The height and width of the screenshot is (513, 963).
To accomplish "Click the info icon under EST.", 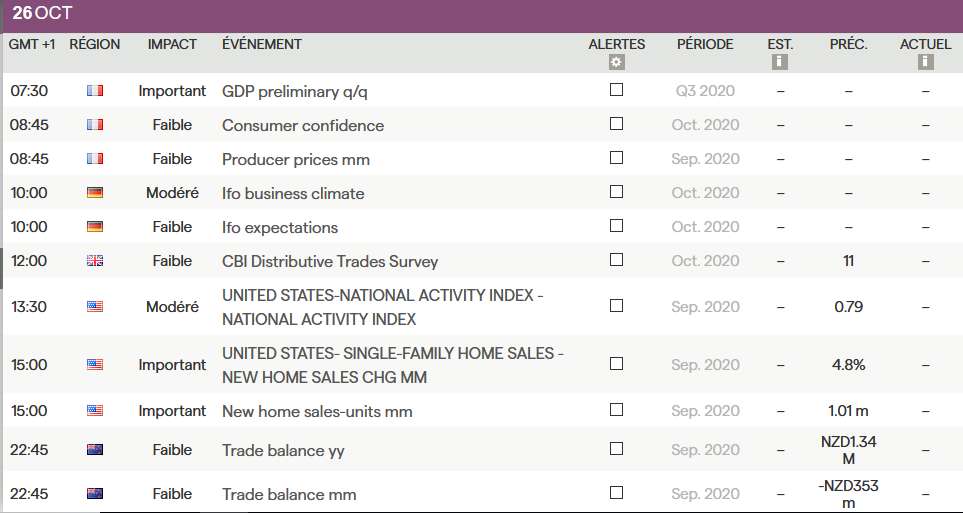I will (x=780, y=62).
